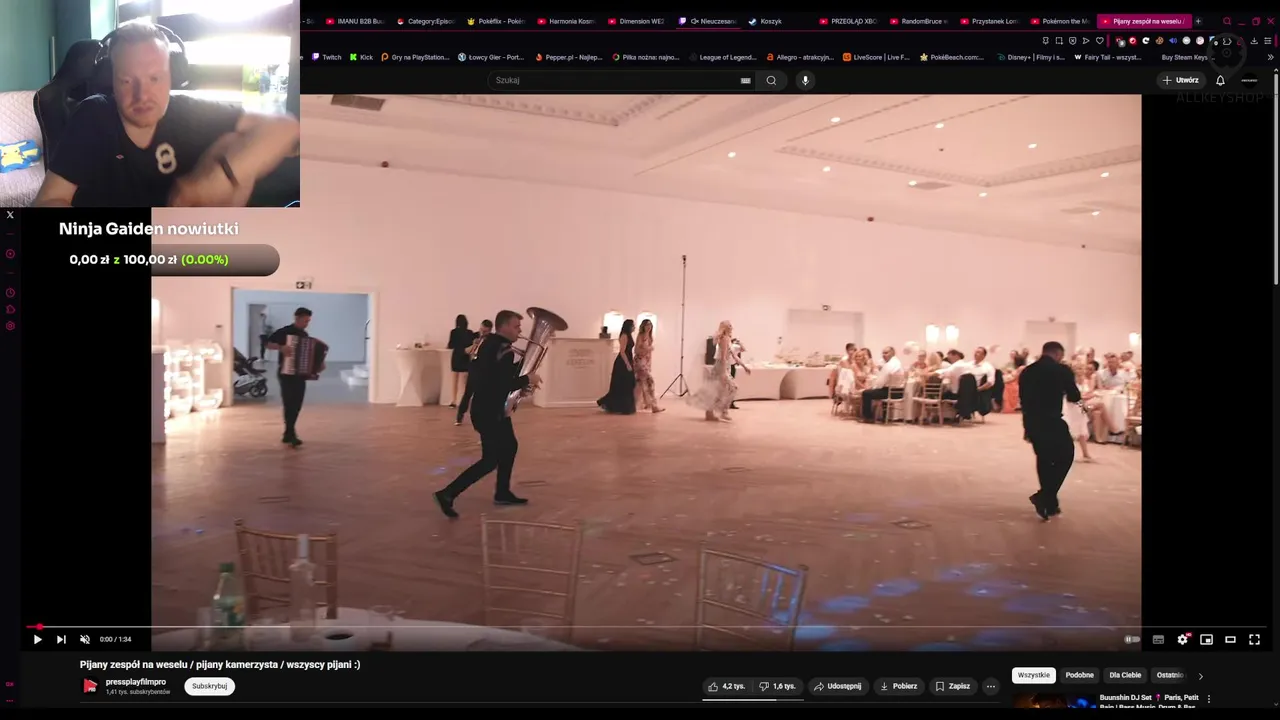Click the pressplayfilmpro channel avatar

tap(90, 686)
